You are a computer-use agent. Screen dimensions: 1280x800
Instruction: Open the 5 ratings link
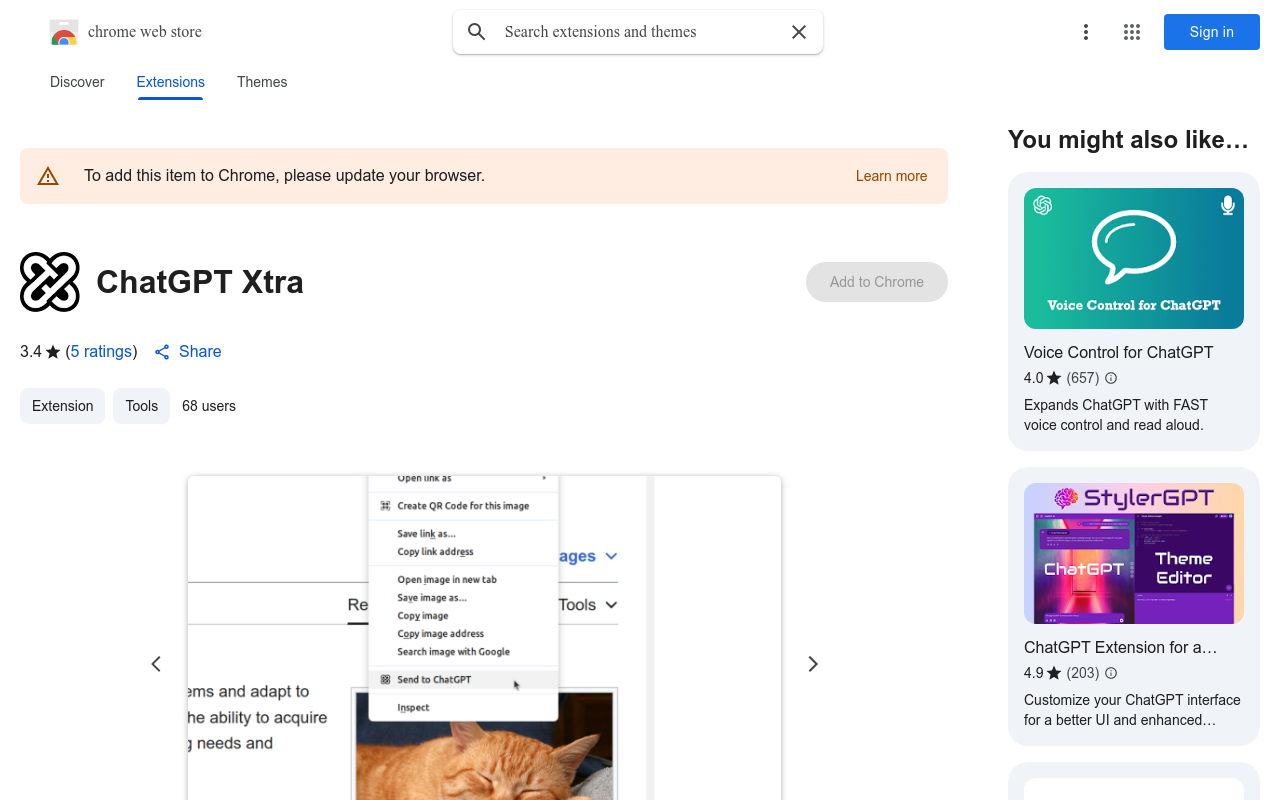(101, 352)
